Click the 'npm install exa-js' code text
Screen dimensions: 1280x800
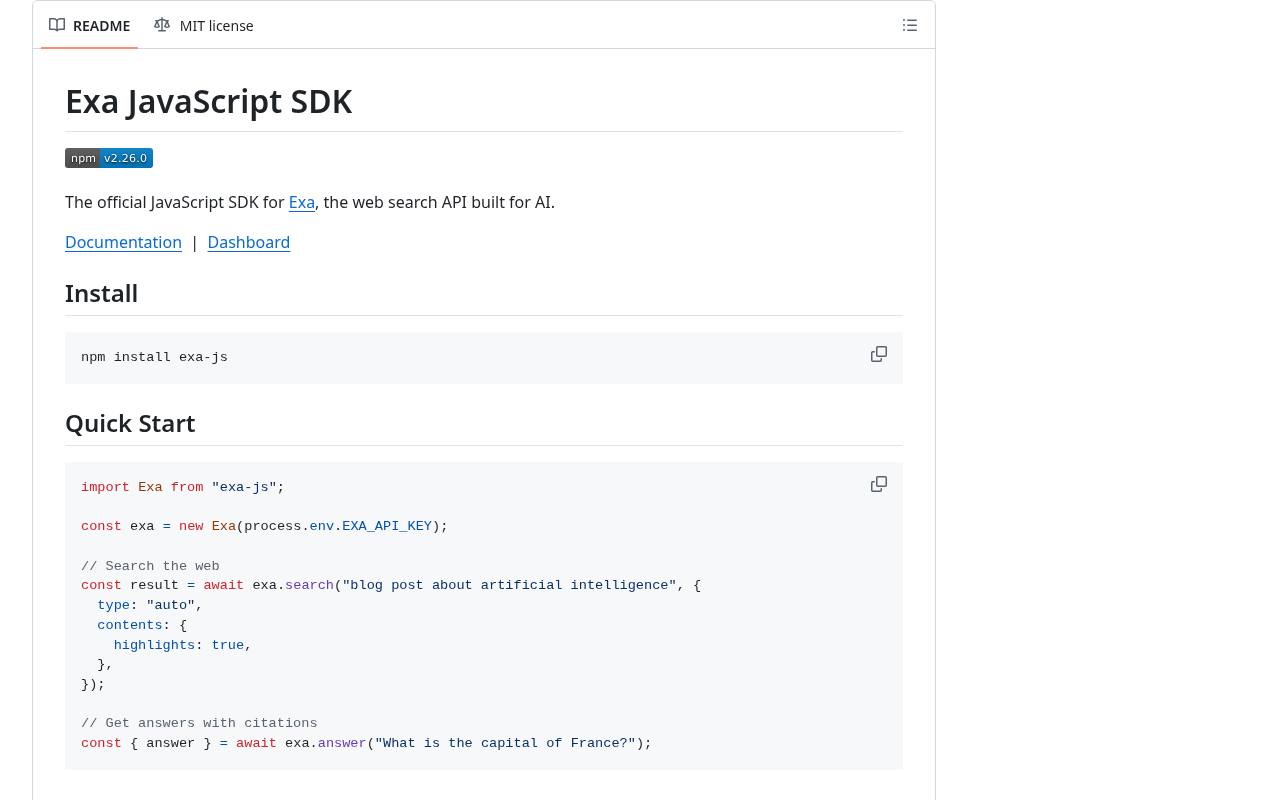point(154,357)
